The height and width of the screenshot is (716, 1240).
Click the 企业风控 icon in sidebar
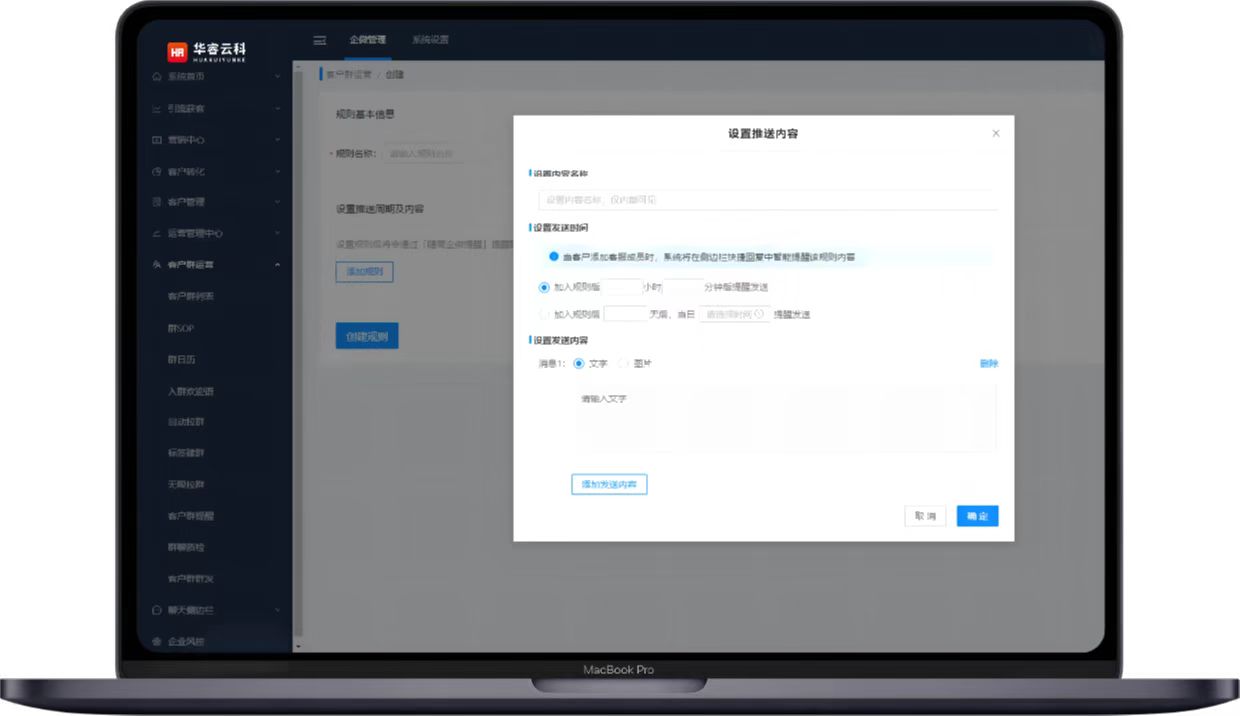click(x=157, y=641)
